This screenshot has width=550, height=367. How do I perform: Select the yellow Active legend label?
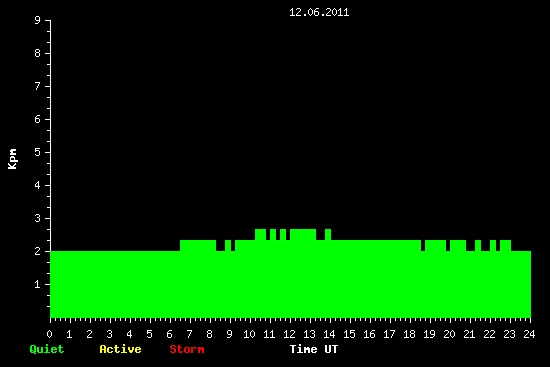click(120, 349)
